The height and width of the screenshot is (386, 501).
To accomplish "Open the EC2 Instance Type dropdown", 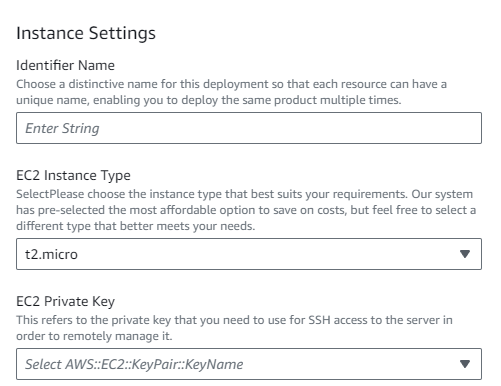I will 249,254.
